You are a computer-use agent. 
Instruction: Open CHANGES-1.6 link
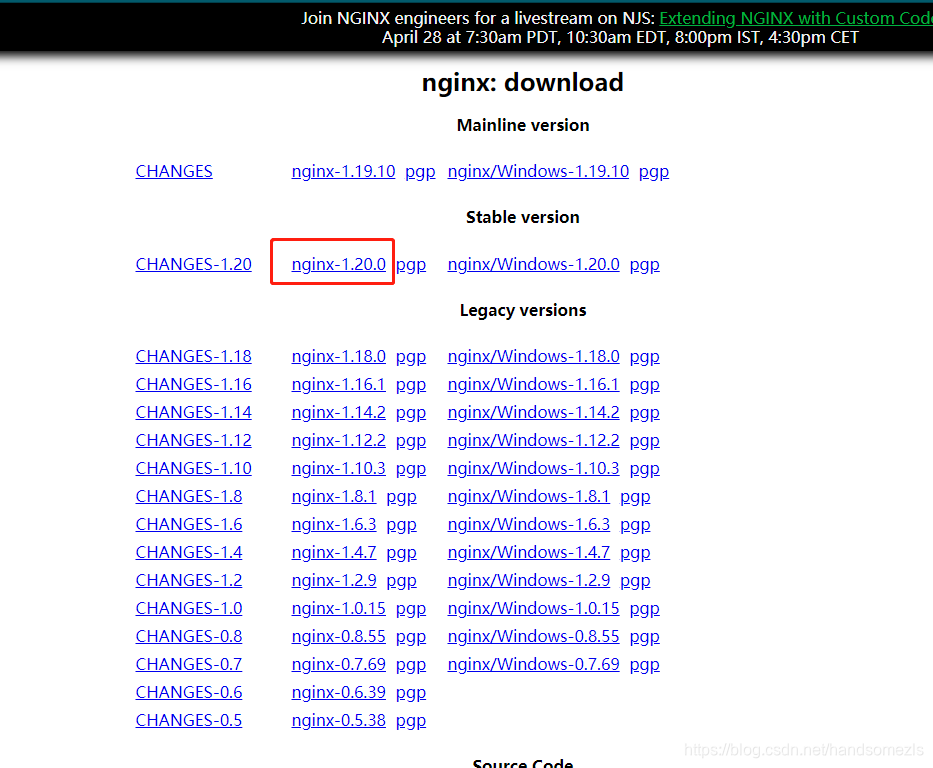pyautogui.click(x=189, y=524)
